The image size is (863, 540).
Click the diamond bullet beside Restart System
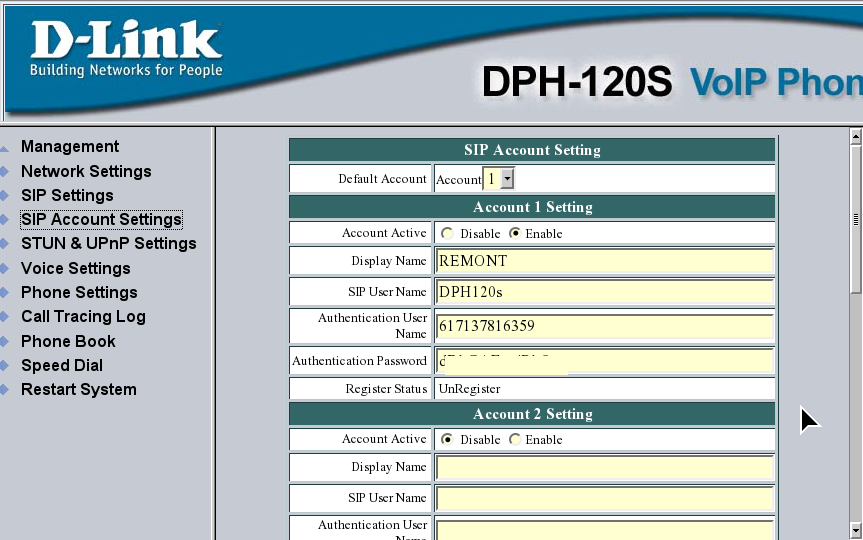4,389
